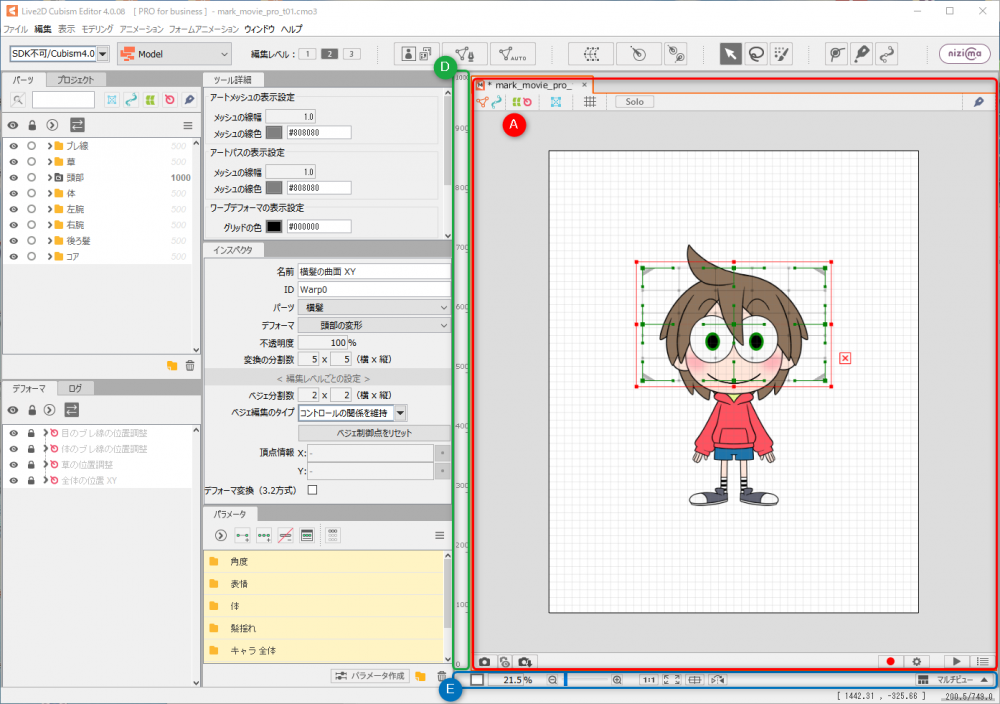Select edit level 1 button
The image size is (1000, 704).
click(x=307, y=54)
